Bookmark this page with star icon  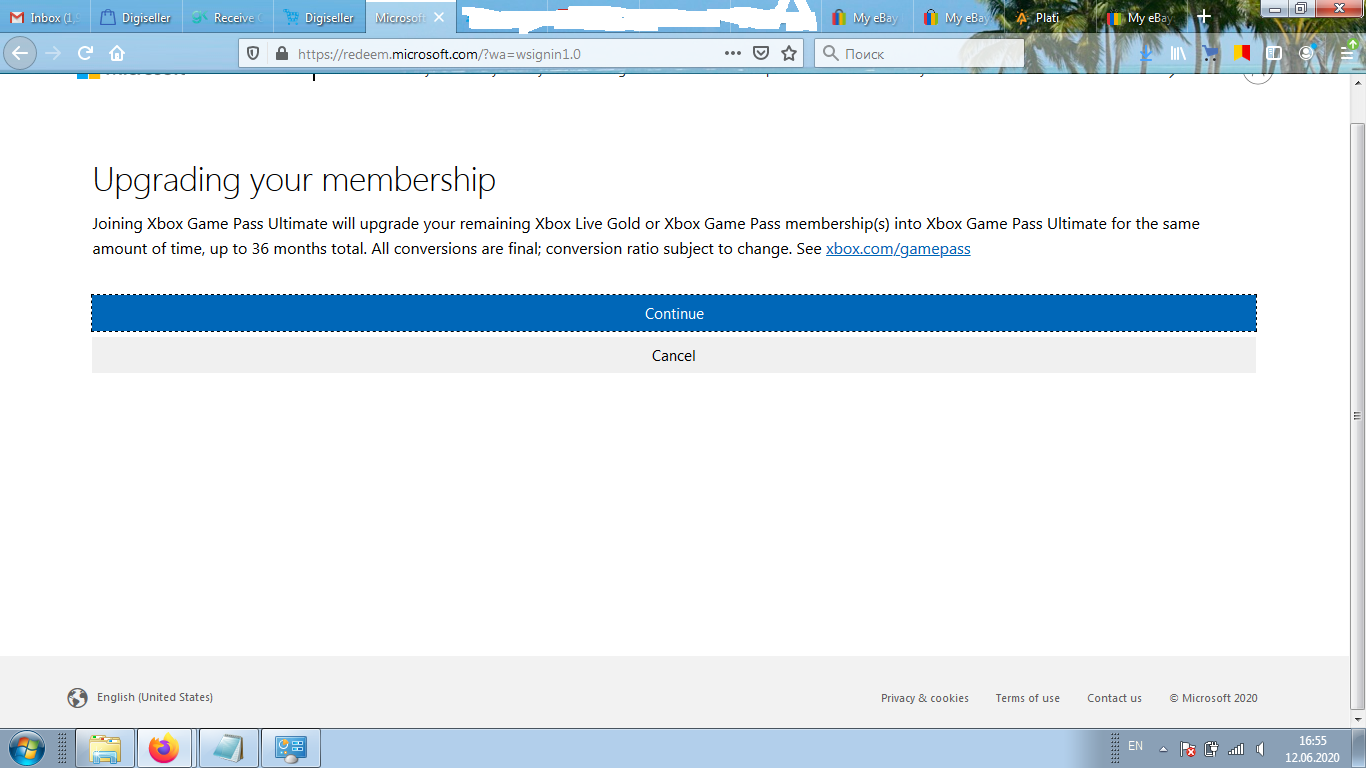(789, 53)
